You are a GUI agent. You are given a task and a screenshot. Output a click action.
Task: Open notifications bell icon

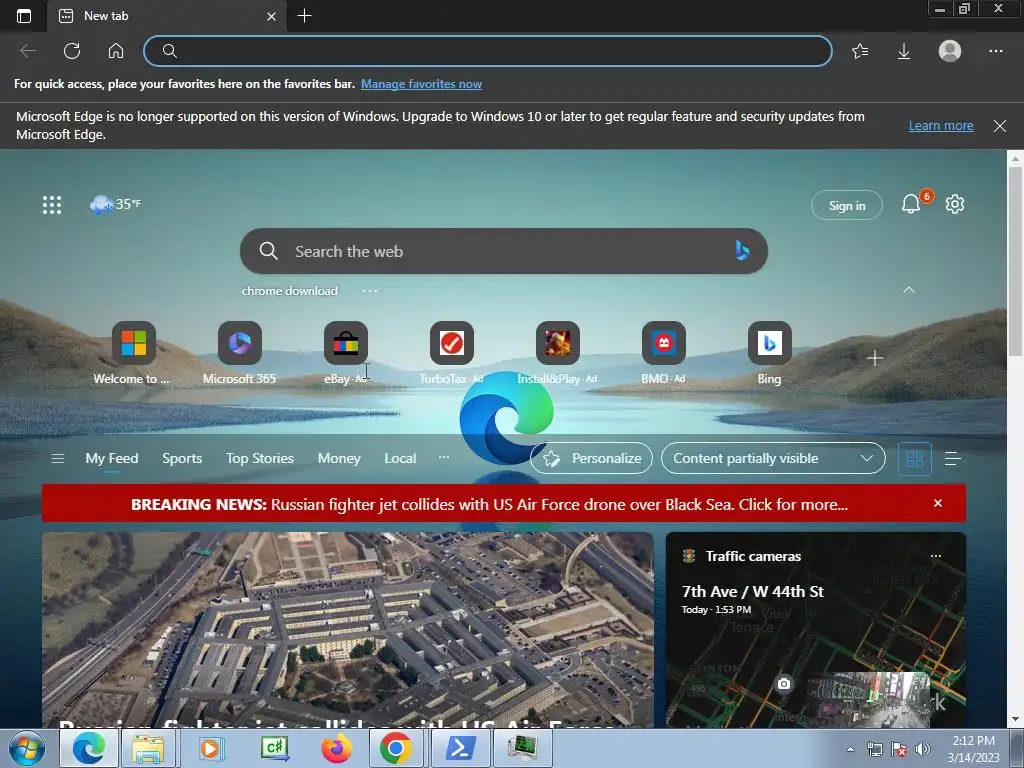pos(911,204)
